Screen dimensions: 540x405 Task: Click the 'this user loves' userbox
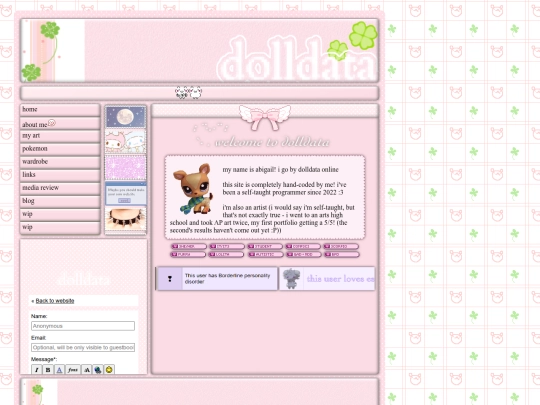327,279
